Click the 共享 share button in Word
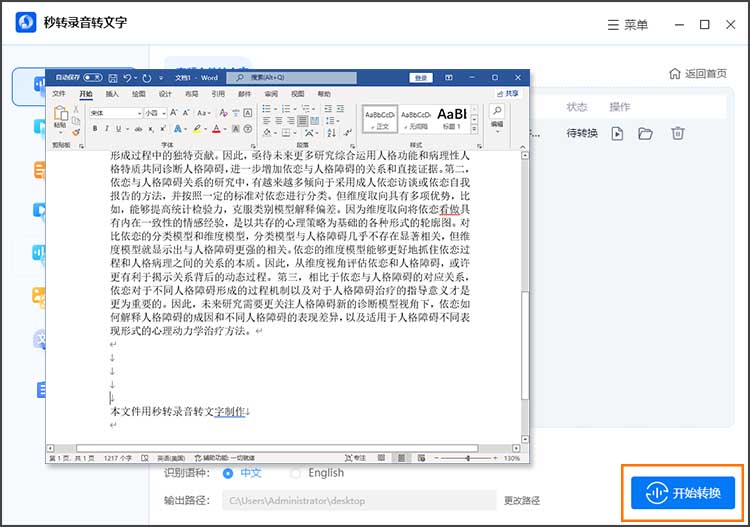Viewport: 750px width, 527px height. click(x=508, y=94)
